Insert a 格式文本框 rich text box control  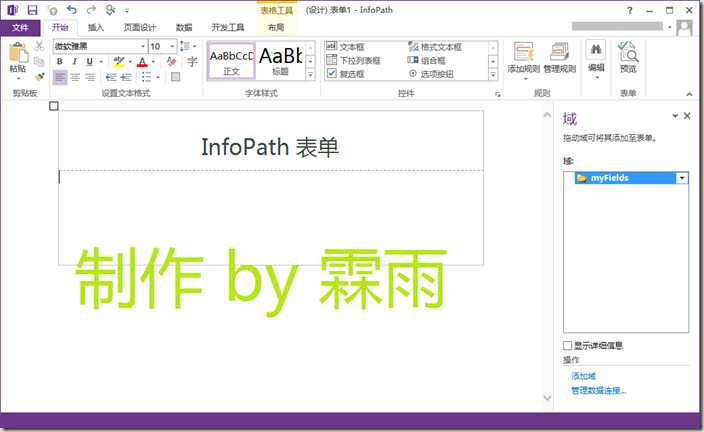(x=435, y=46)
